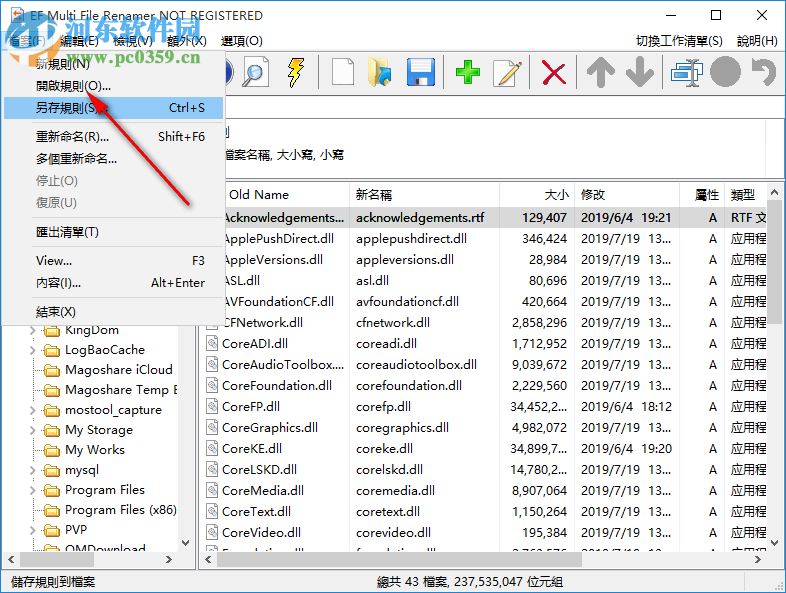Select 另存規則(S) Ctrl+S menu entry

113,108
